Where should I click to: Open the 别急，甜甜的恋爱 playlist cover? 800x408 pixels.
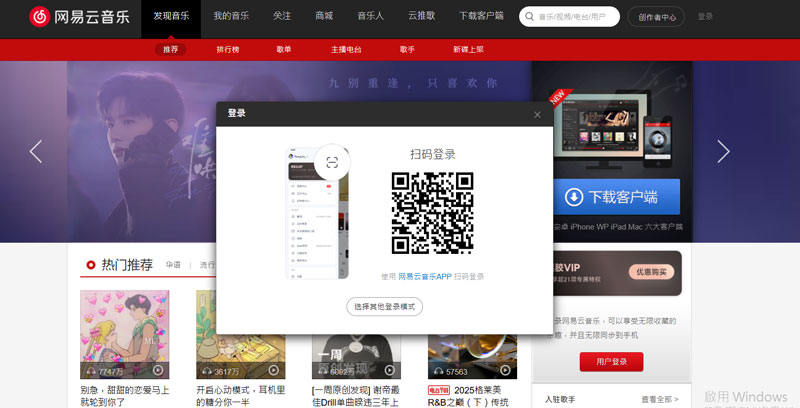[124, 335]
